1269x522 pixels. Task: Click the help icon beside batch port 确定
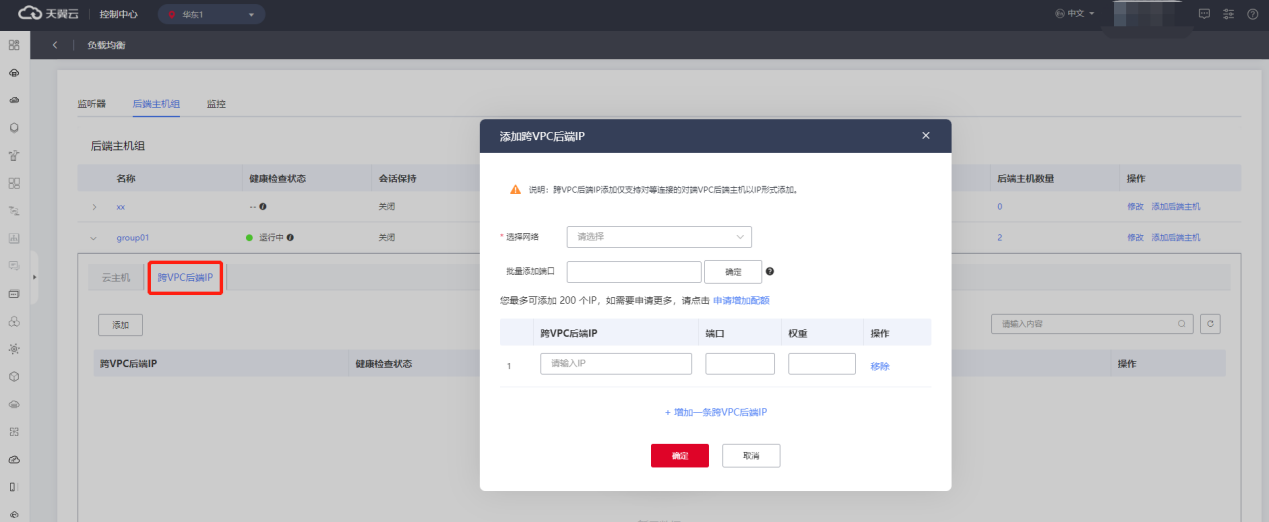[x=770, y=271]
